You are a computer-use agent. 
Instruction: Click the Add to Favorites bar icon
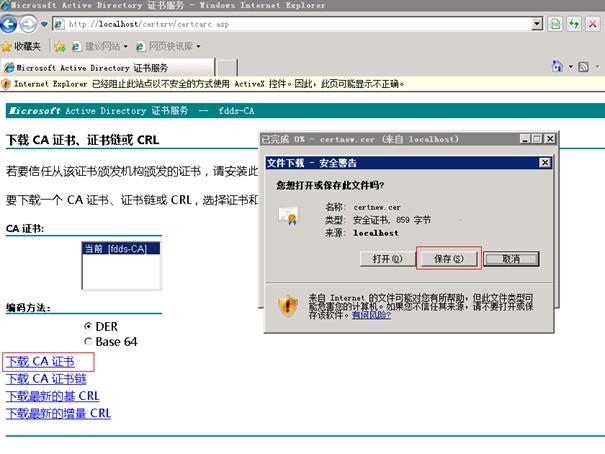coord(60,47)
